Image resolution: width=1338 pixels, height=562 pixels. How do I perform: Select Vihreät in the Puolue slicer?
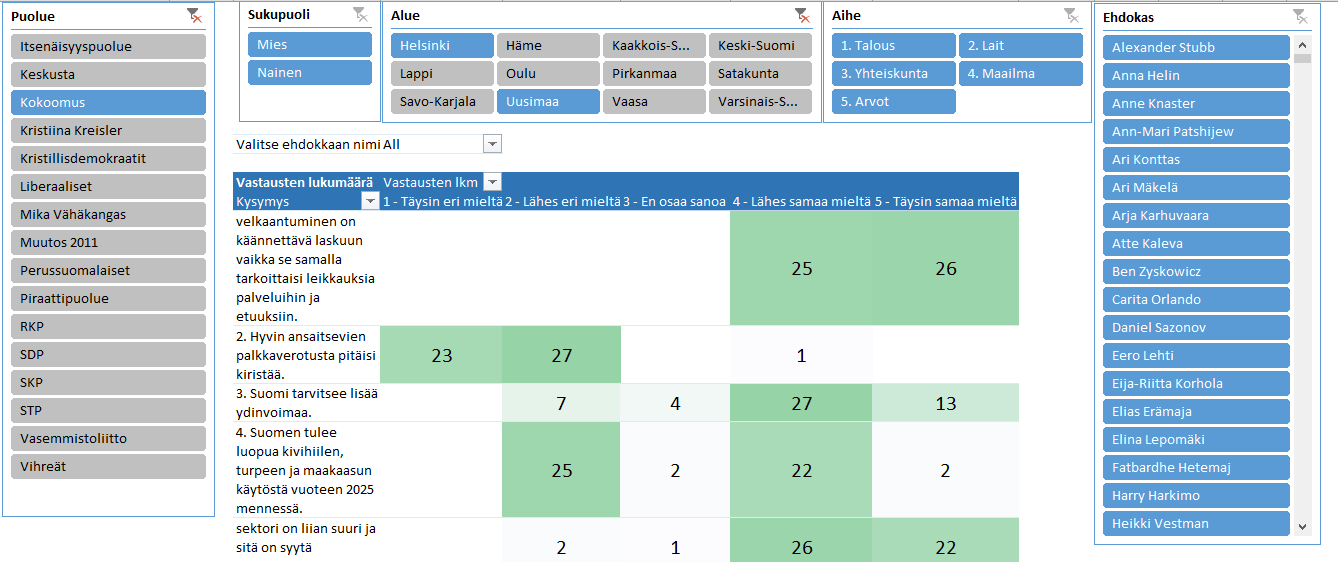(108, 467)
